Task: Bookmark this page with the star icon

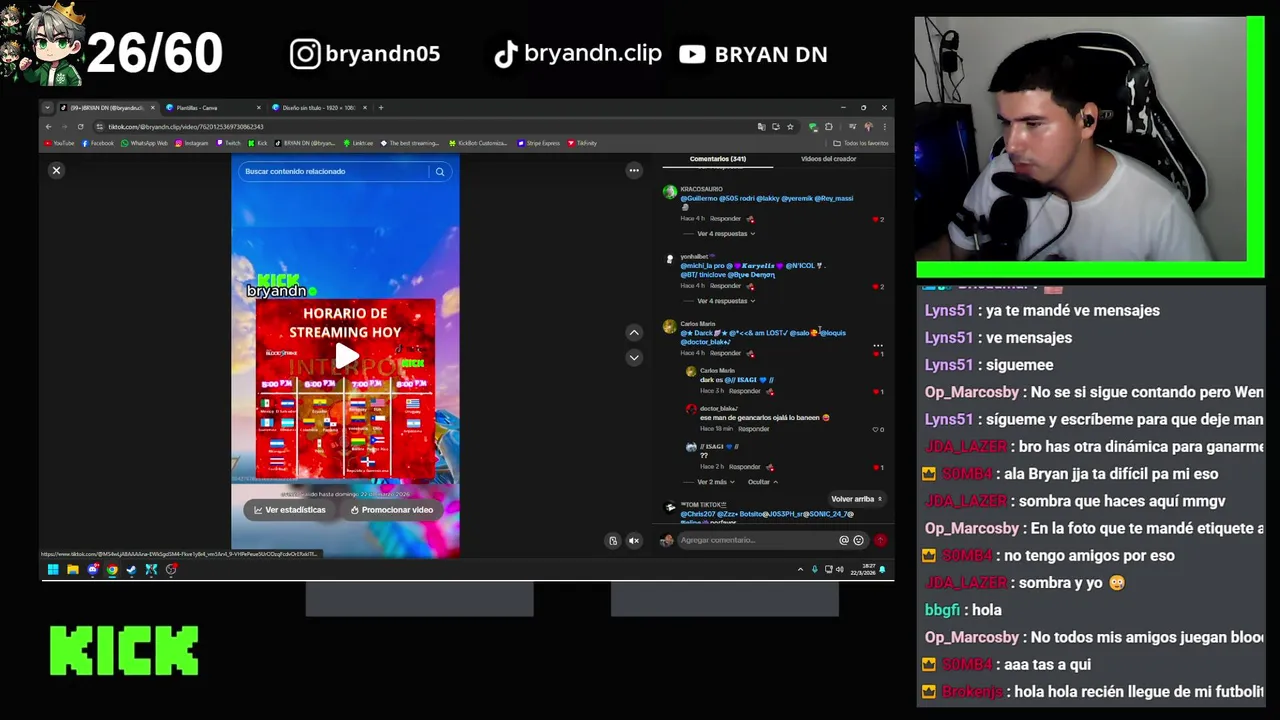Action: click(x=790, y=127)
